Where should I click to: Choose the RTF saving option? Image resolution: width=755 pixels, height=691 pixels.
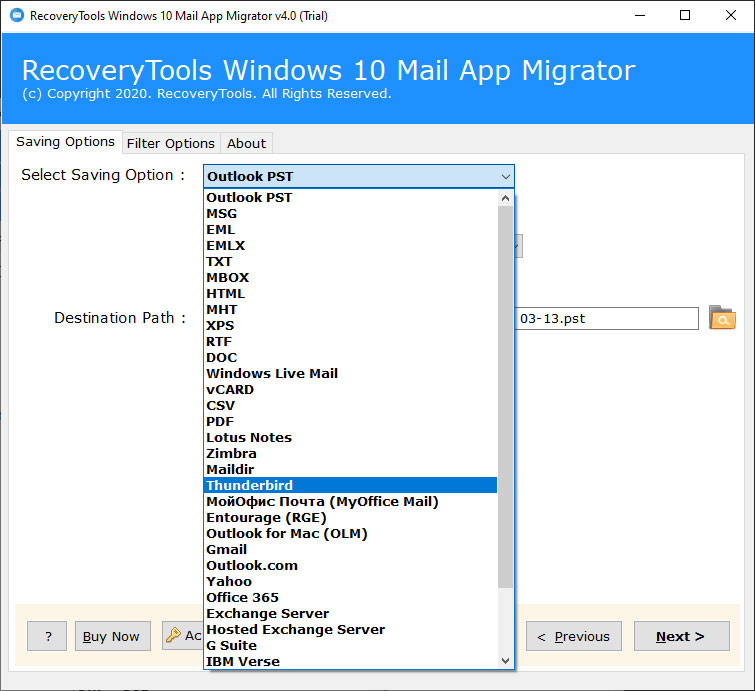coord(351,341)
